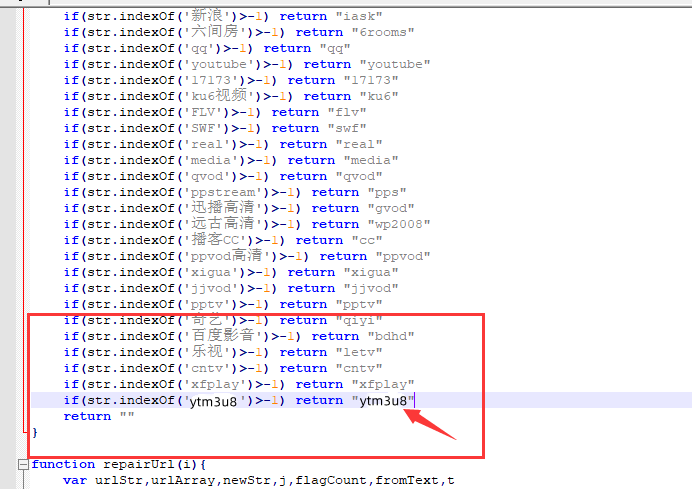
Task: Click the code line containing '新浪'
Action: coord(223,16)
